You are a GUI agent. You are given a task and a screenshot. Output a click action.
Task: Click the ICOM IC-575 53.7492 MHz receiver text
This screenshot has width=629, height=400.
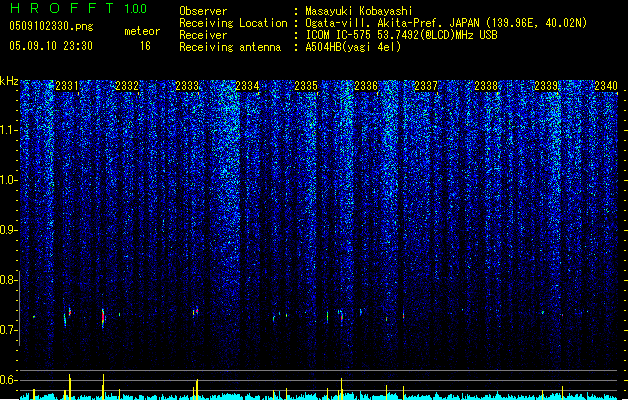click(x=402, y=35)
